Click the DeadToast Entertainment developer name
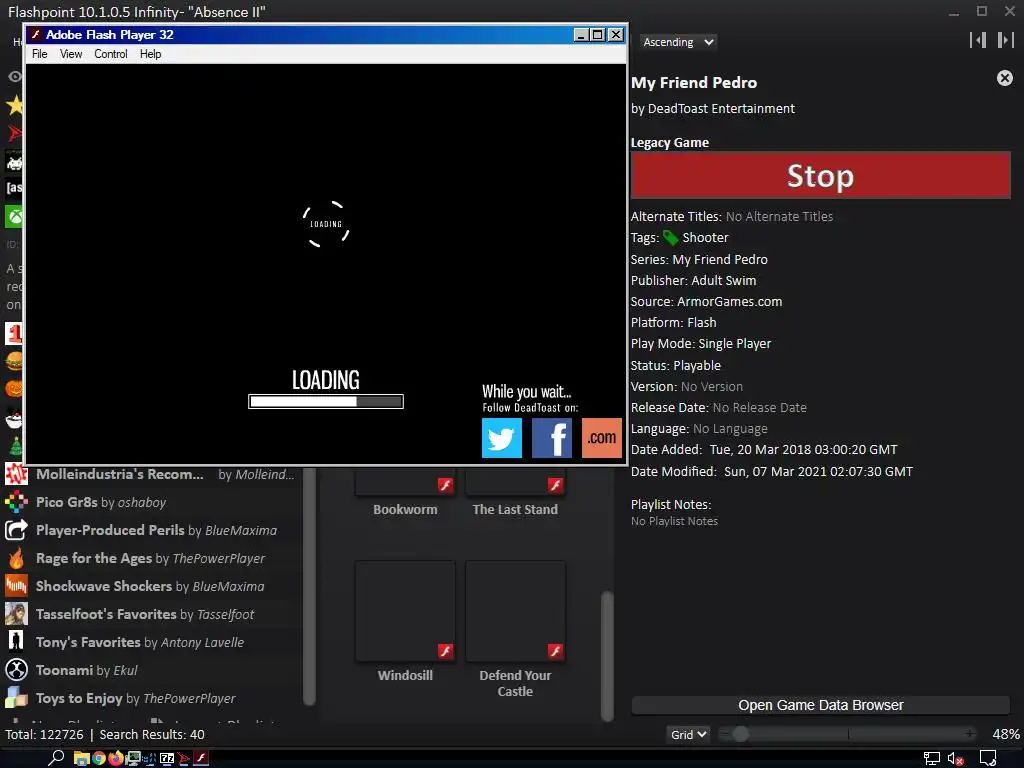 721,109
